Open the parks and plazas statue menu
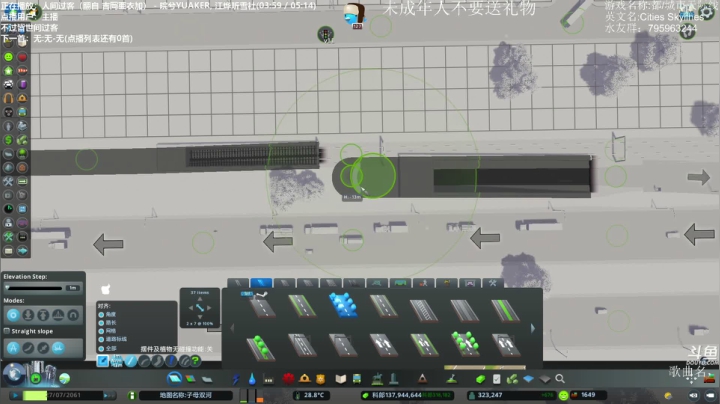 (x=377, y=378)
